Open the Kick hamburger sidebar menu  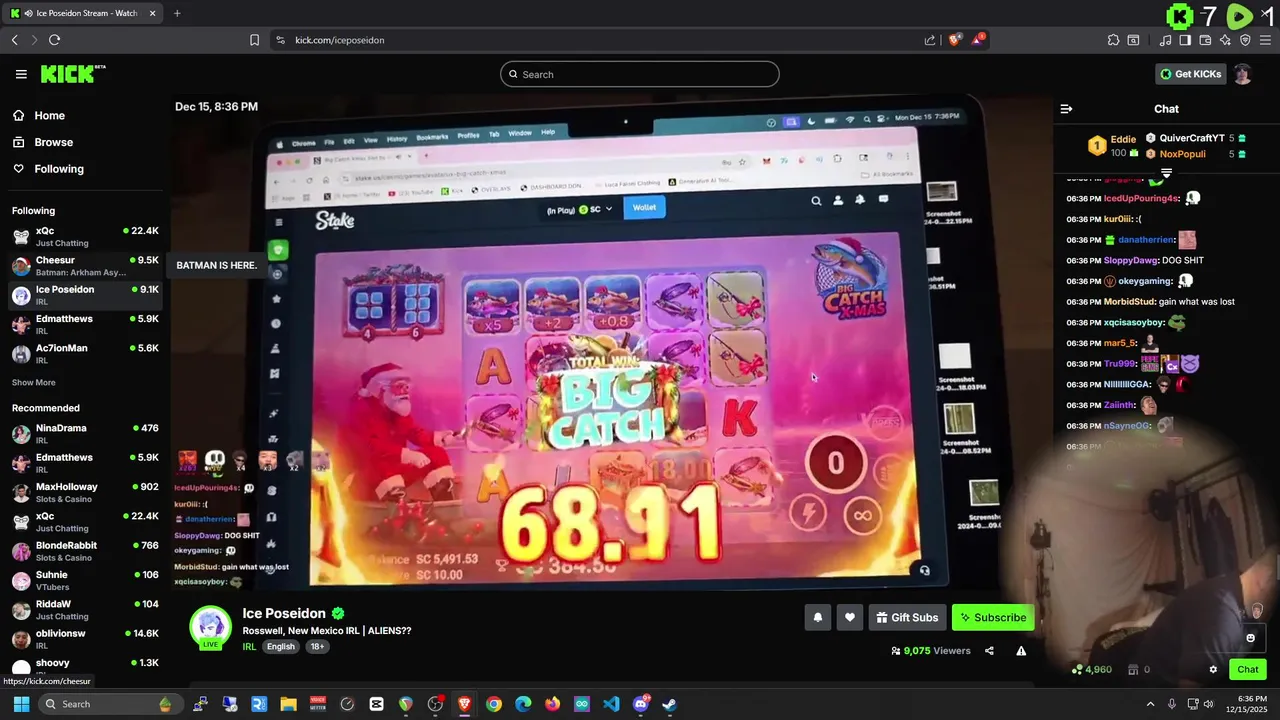[21, 74]
